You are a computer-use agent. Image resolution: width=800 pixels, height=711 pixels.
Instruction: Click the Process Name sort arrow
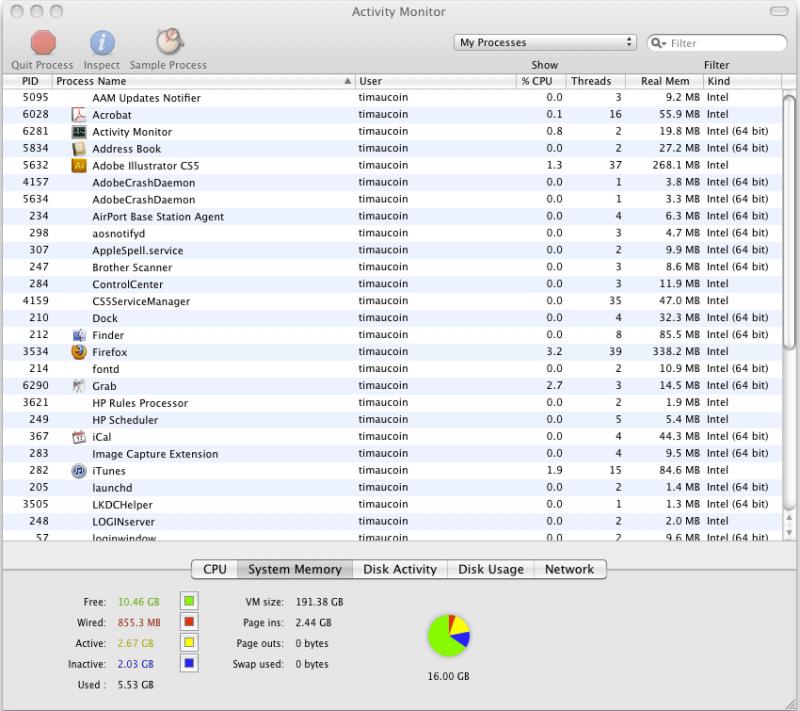(347, 81)
